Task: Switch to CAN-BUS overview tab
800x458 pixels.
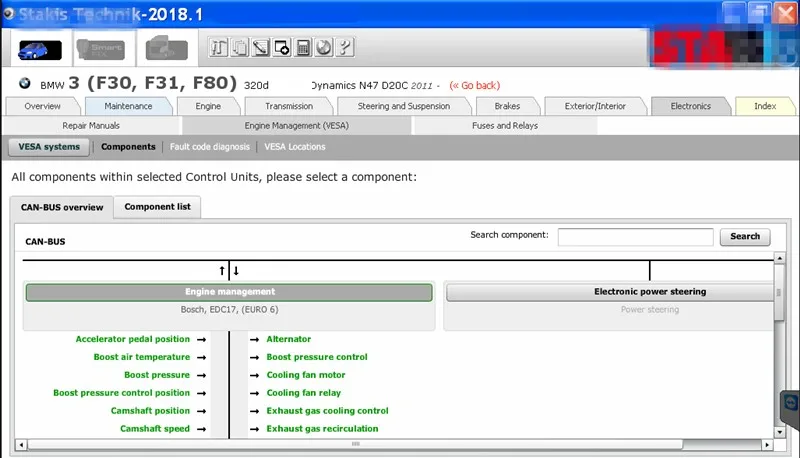Action: (62, 208)
